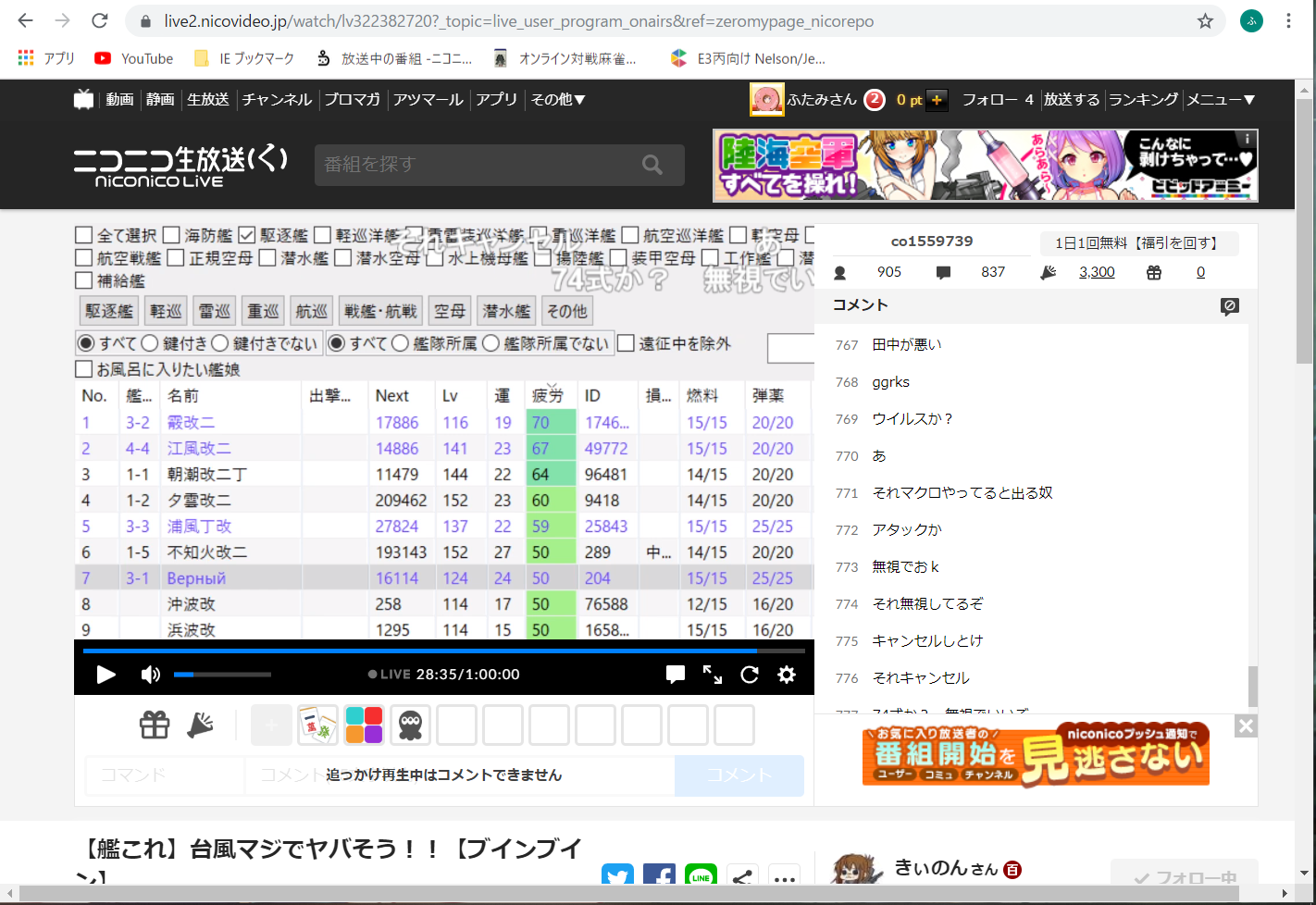
Task: Click the party cracker icon below player
Action: pyautogui.click(x=200, y=725)
